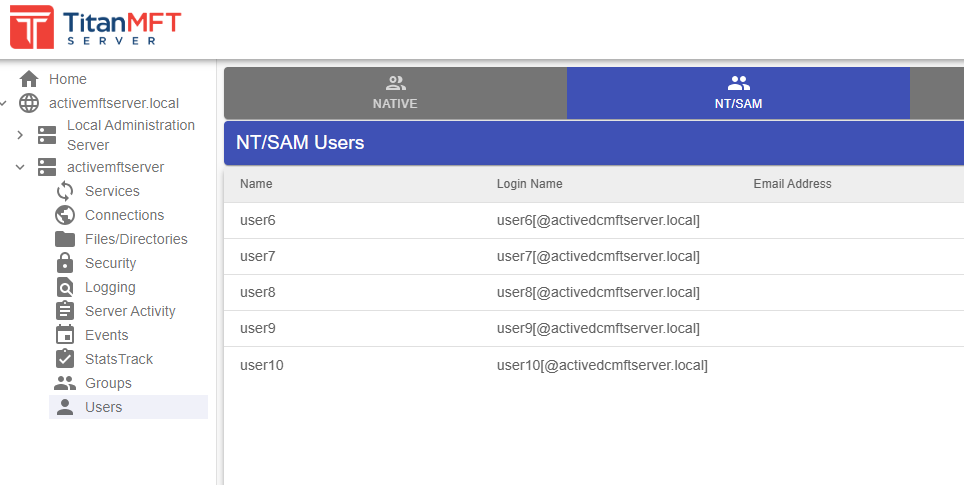Click the Logging magnifier icon

65,287
